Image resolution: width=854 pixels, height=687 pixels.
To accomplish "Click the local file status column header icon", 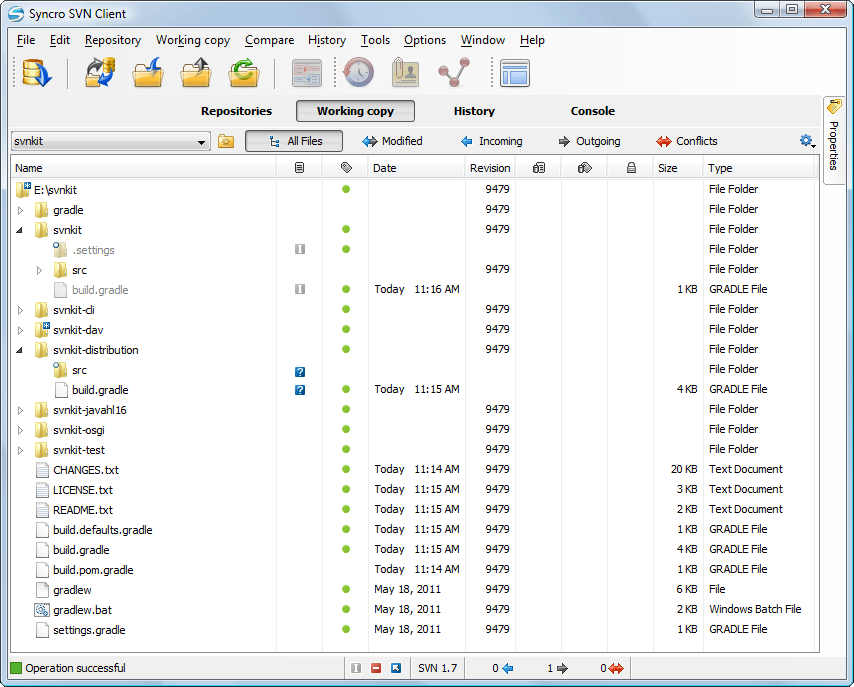I will tap(299, 168).
